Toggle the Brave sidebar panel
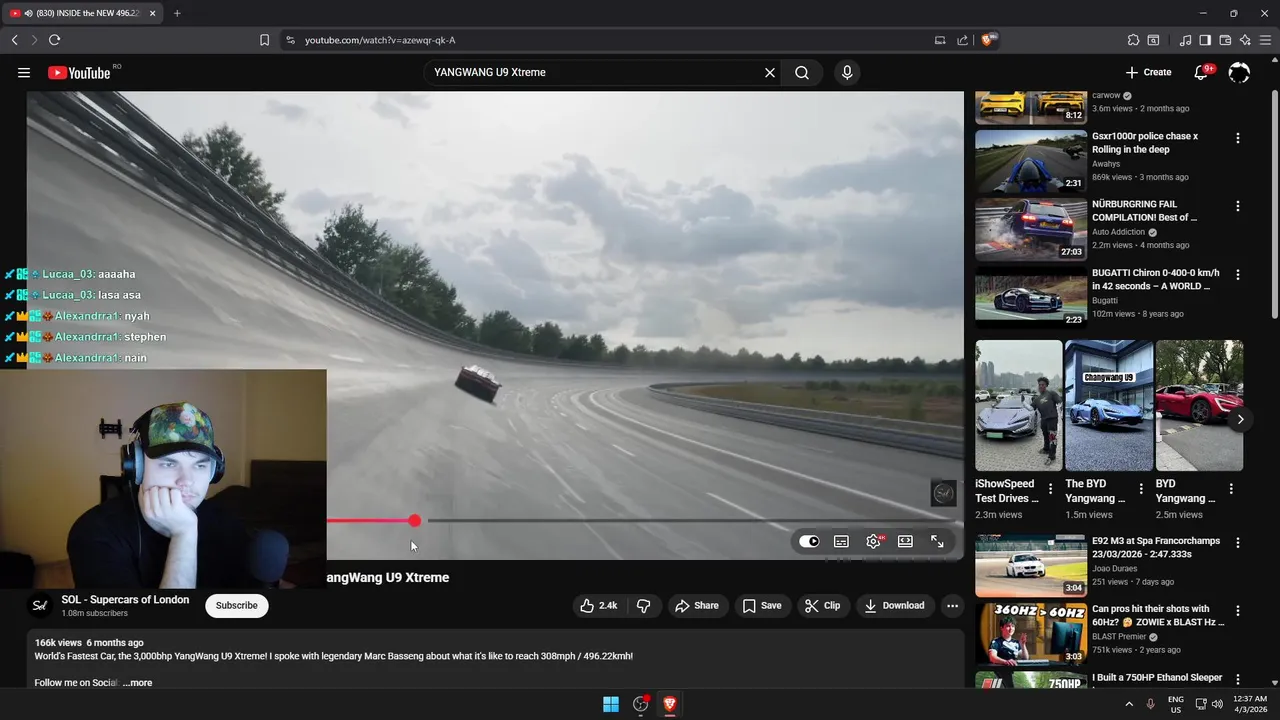 1205,40
